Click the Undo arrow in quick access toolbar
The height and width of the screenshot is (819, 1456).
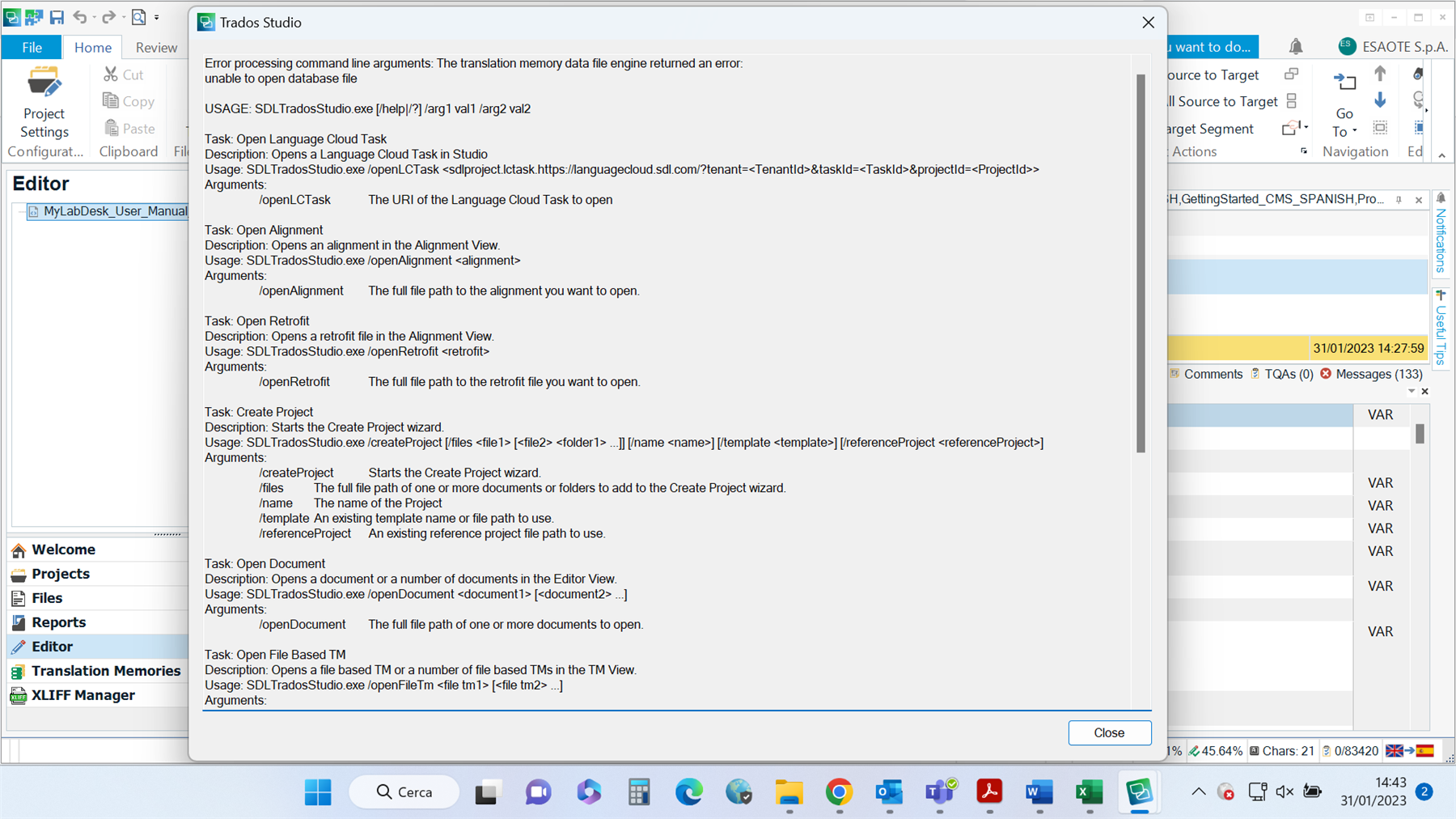pos(79,17)
